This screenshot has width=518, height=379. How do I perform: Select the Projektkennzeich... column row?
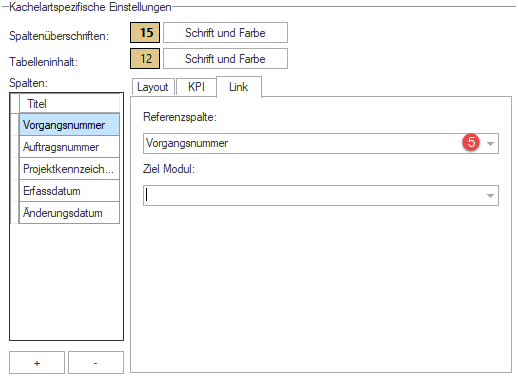click(x=69, y=169)
